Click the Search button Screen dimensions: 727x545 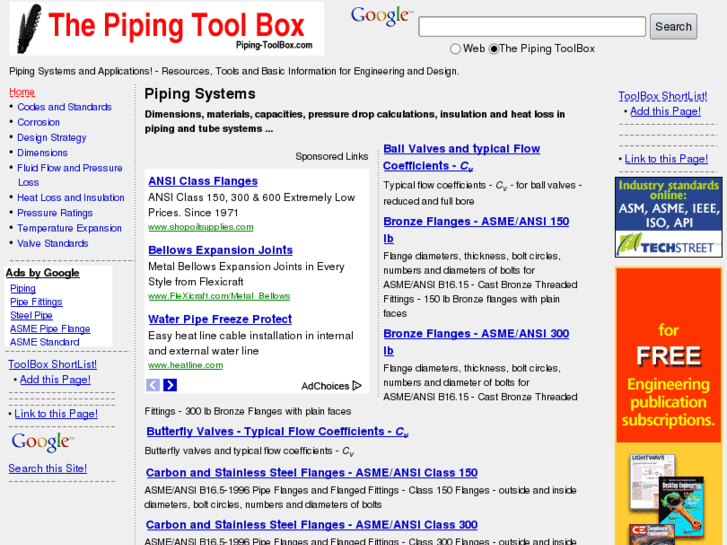(x=673, y=26)
